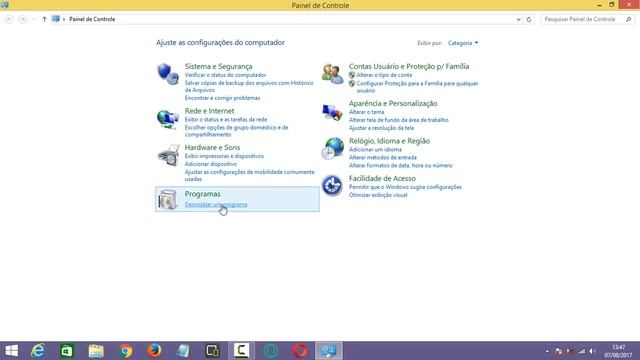
Task: Click Alterar métodos de entrada
Action: coord(382,158)
